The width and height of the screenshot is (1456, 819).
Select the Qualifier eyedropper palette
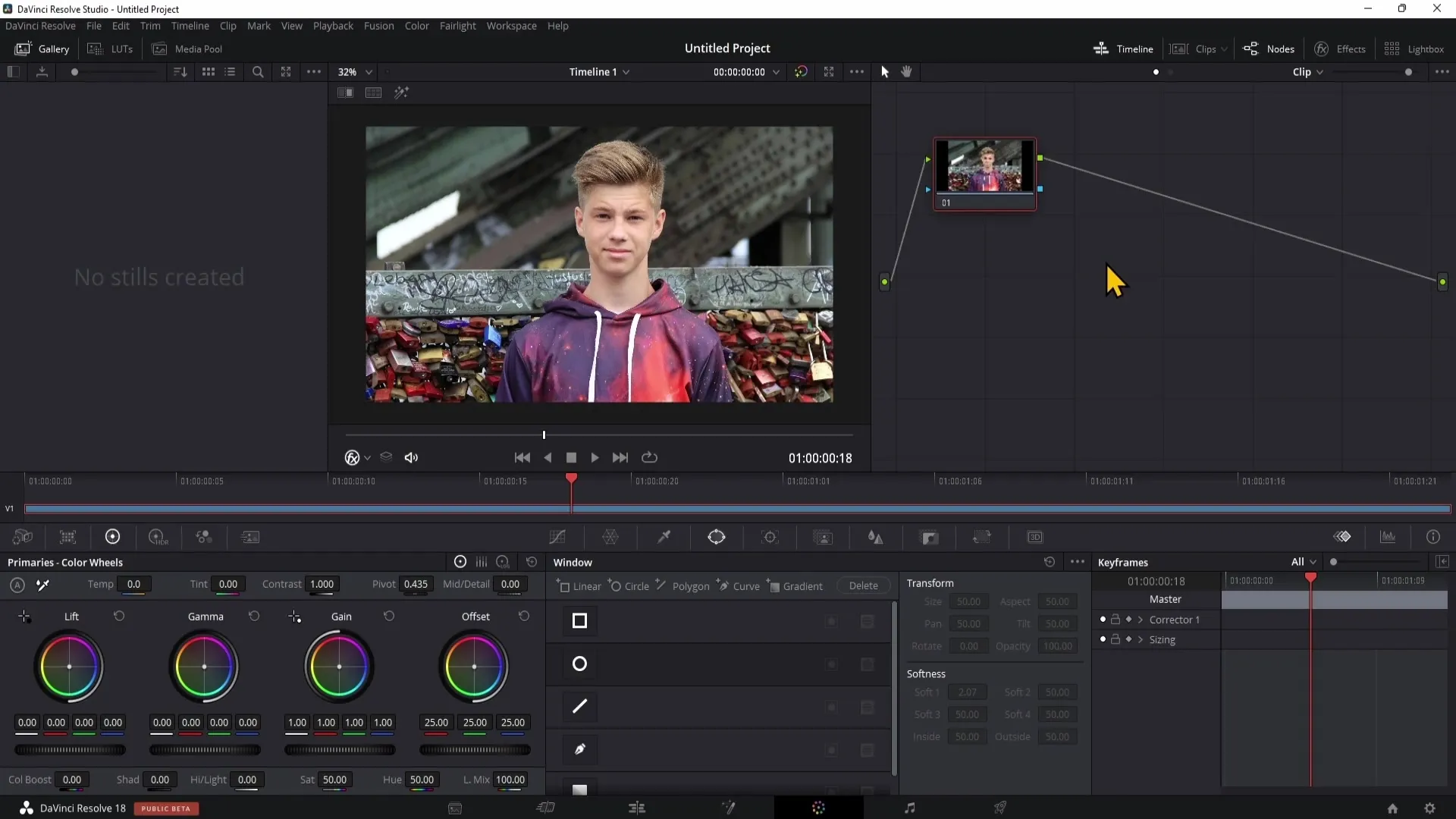pyautogui.click(x=664, y=537)
